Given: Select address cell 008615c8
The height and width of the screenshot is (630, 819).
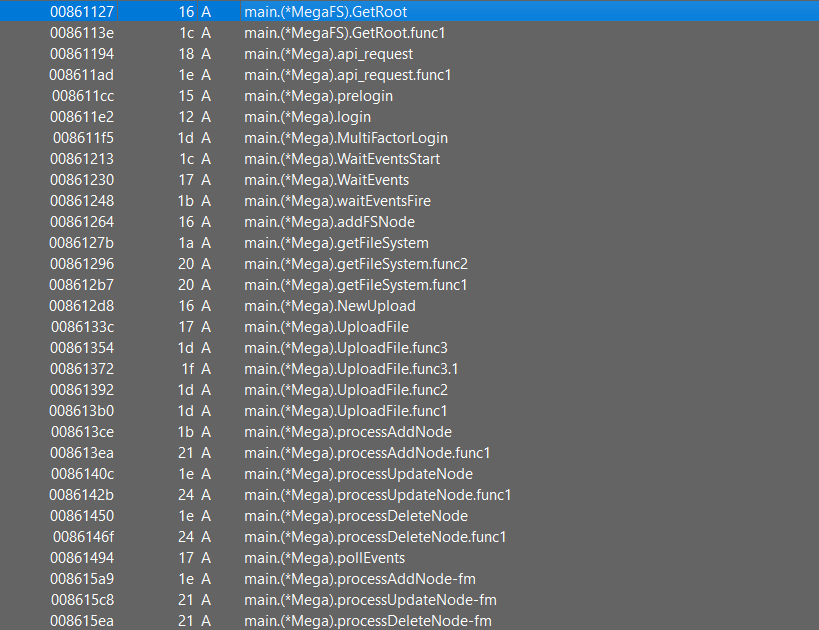Looking at the screenshot, I should (x=83, y=600).
